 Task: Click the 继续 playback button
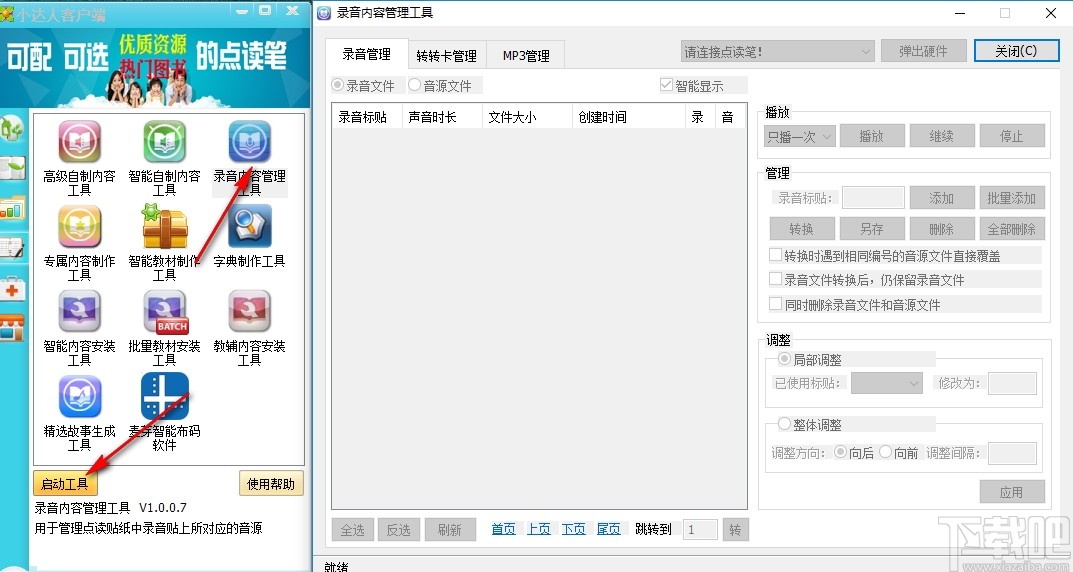click(942, 136)
